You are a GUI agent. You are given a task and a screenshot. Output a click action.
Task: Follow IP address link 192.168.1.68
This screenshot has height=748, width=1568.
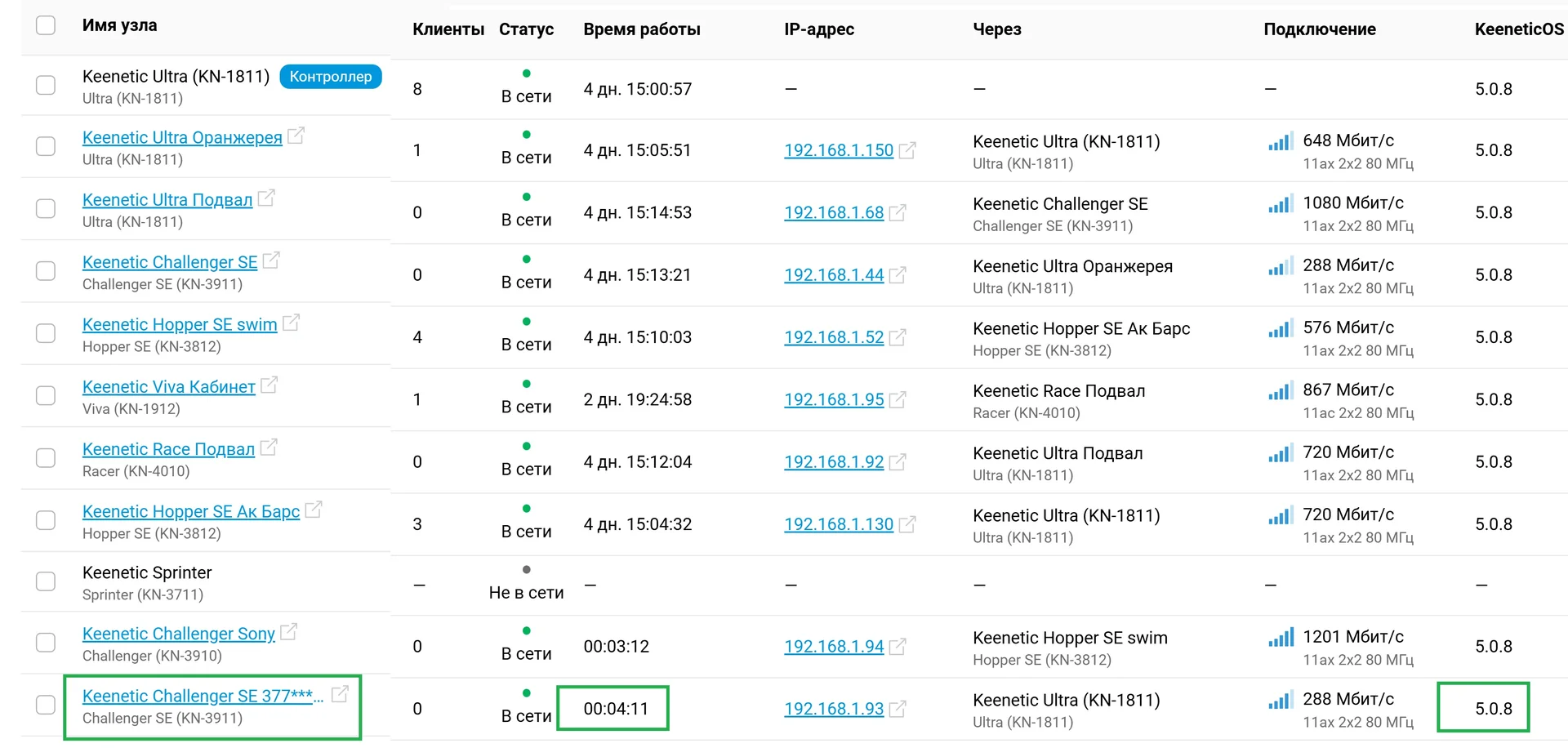[834, 212]
